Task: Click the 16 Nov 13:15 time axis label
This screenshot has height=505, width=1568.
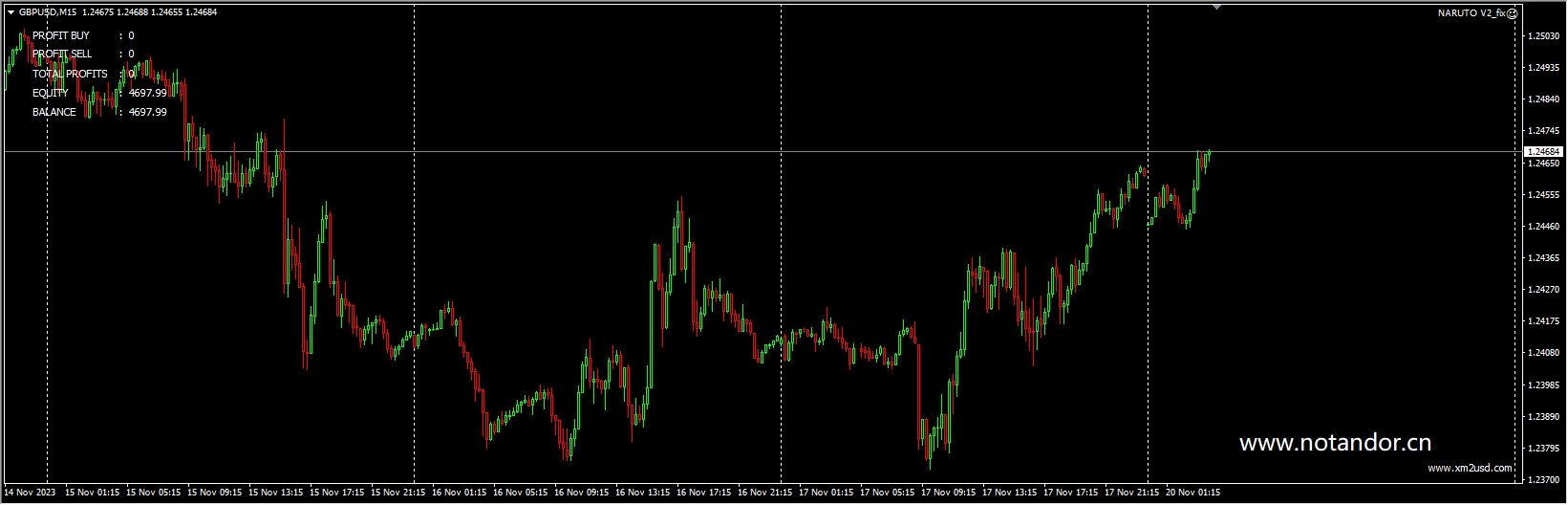Action: tap(643, 494)
